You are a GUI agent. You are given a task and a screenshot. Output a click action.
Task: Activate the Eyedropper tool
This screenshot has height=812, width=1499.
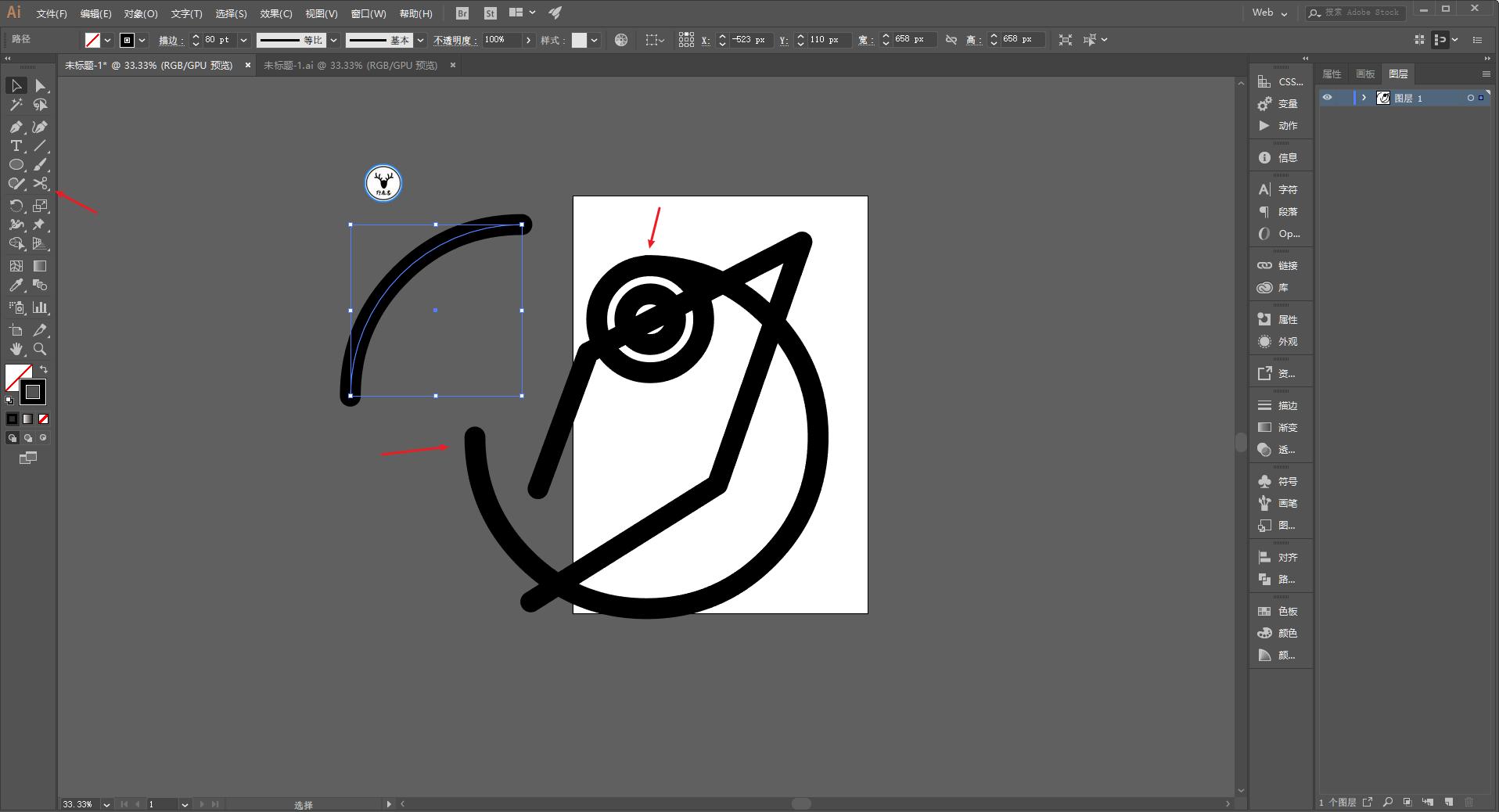pos(16,286)
